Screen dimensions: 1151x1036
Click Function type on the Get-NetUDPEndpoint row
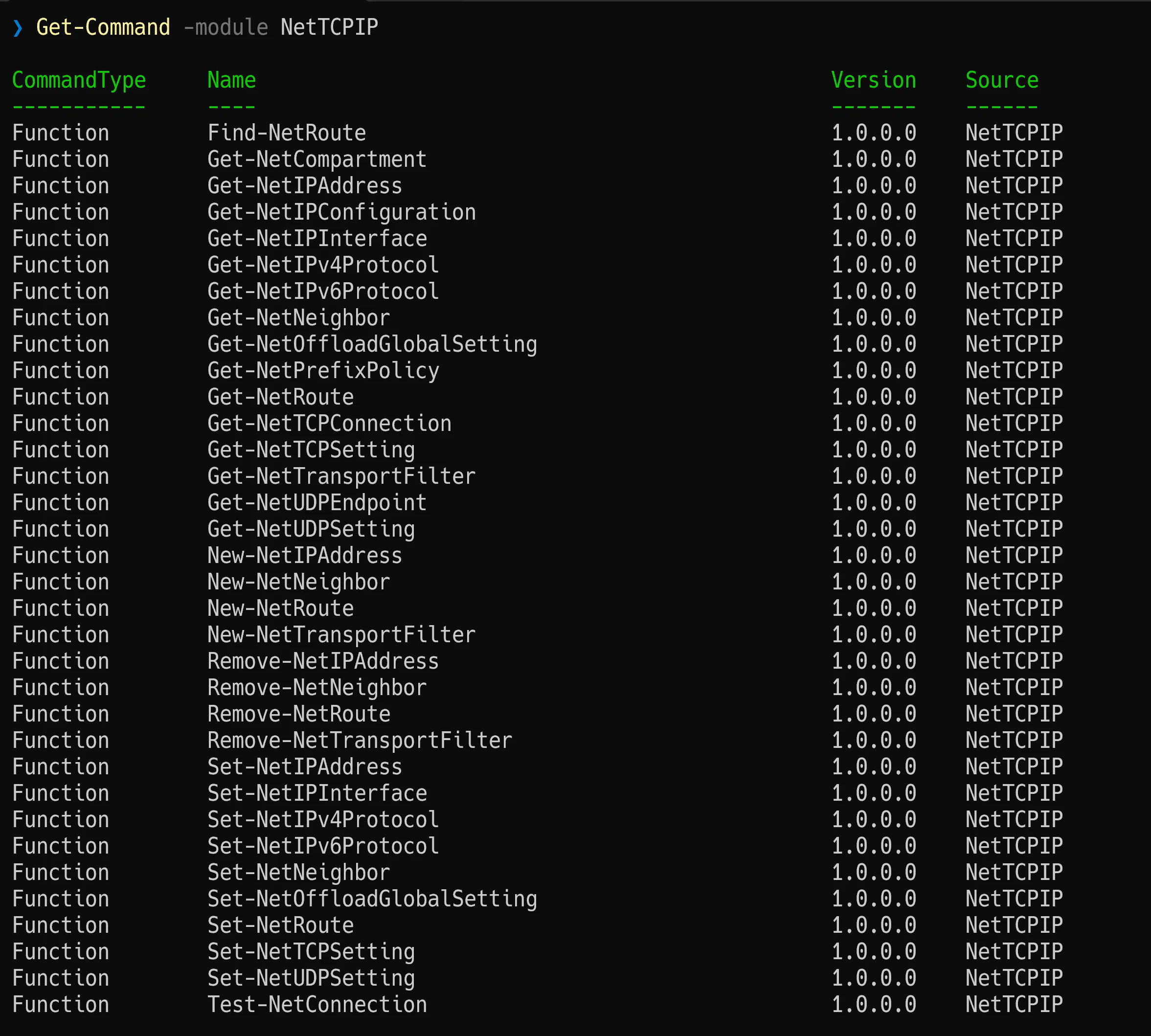click(x=61, y=503)
